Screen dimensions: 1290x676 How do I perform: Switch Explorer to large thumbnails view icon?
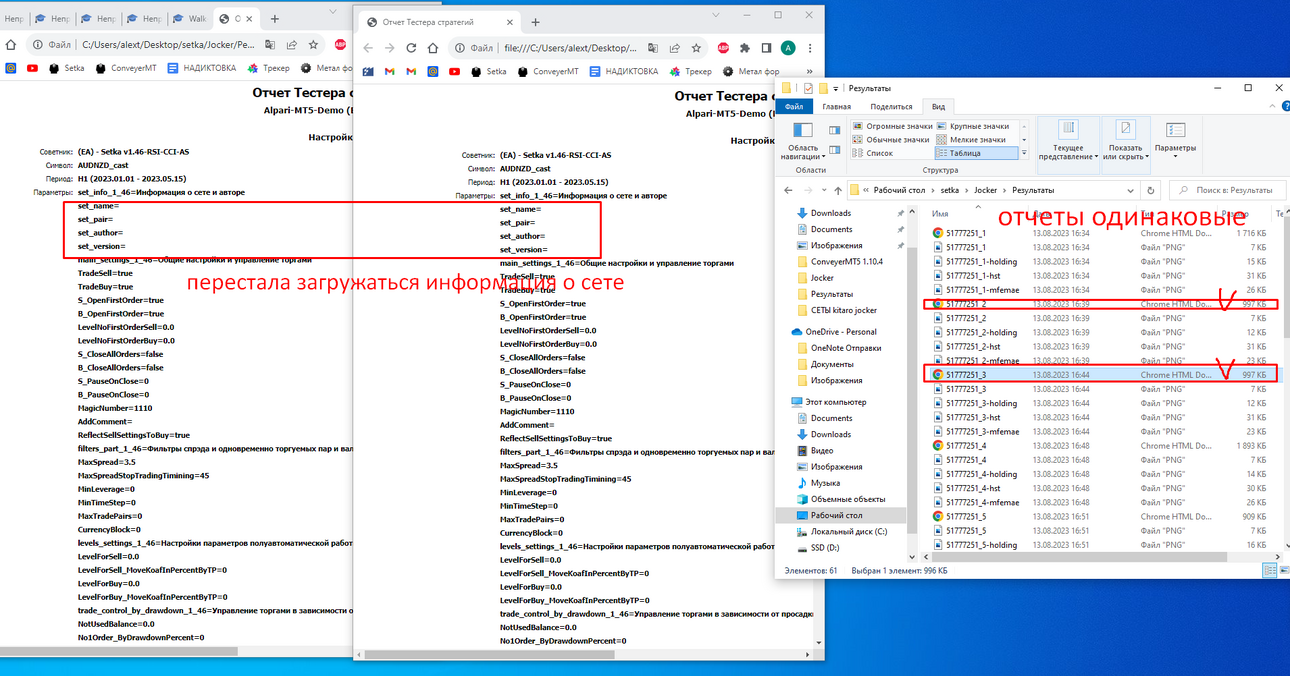[1284, 570]
